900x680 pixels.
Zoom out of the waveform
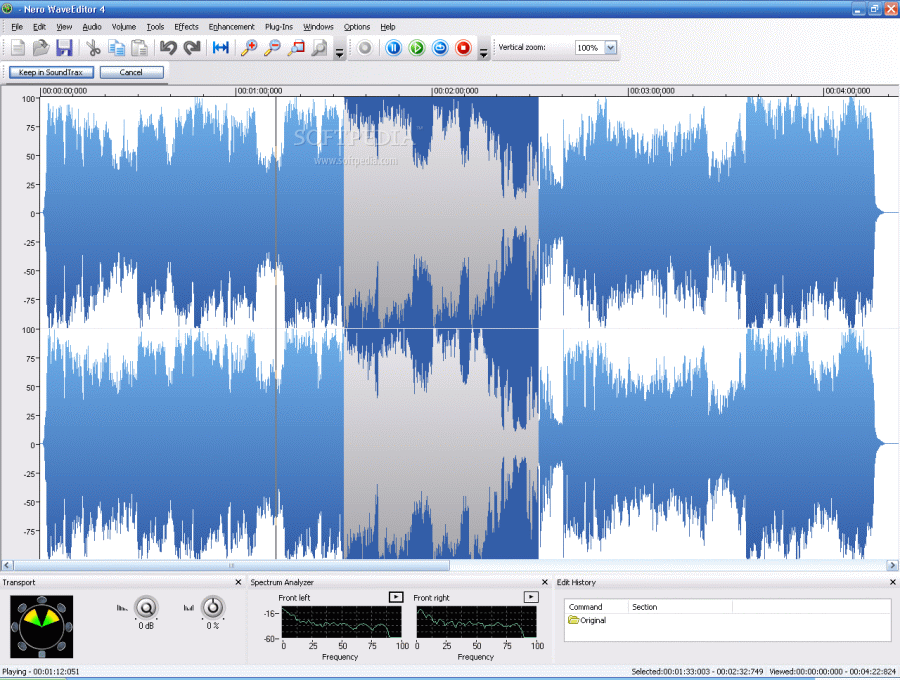tap(272, 48)
